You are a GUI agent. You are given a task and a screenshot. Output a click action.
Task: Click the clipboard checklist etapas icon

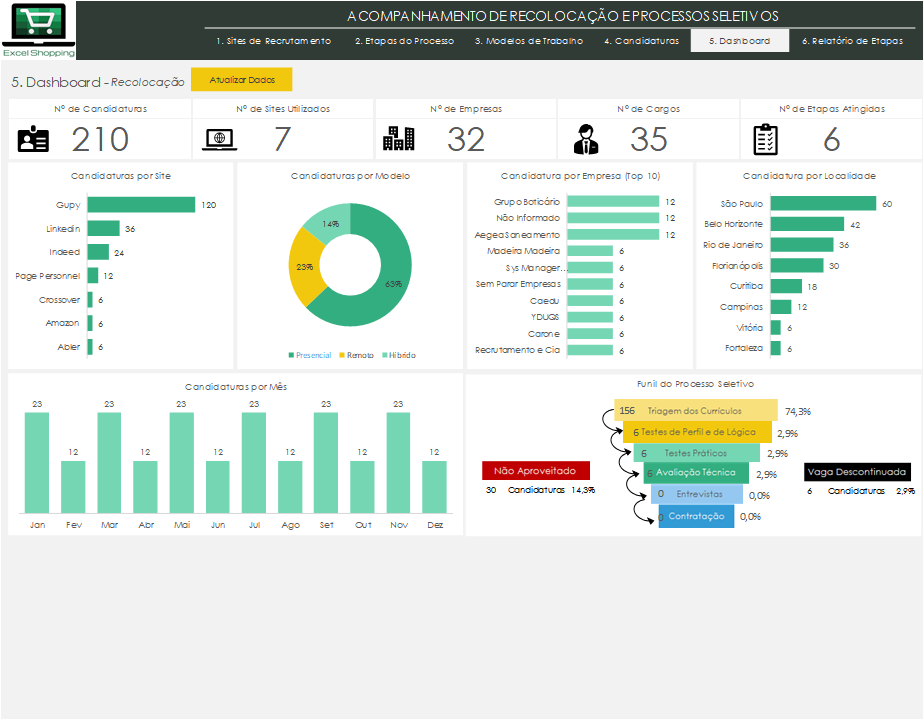pyautogui.click(x=765, y=140)
